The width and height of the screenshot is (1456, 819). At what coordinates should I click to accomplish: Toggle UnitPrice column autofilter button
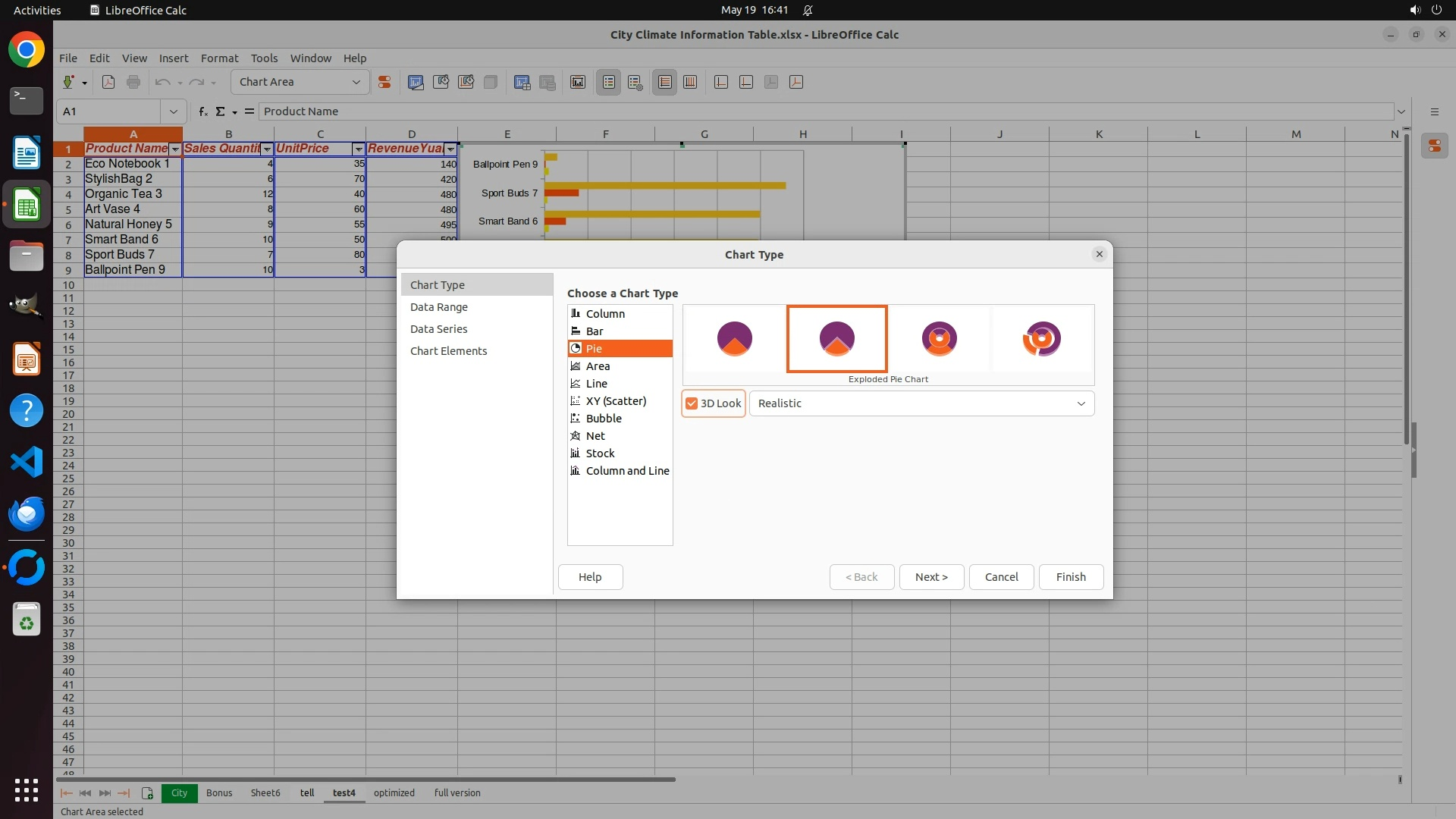pyautogui.click(x=359, y=149)
